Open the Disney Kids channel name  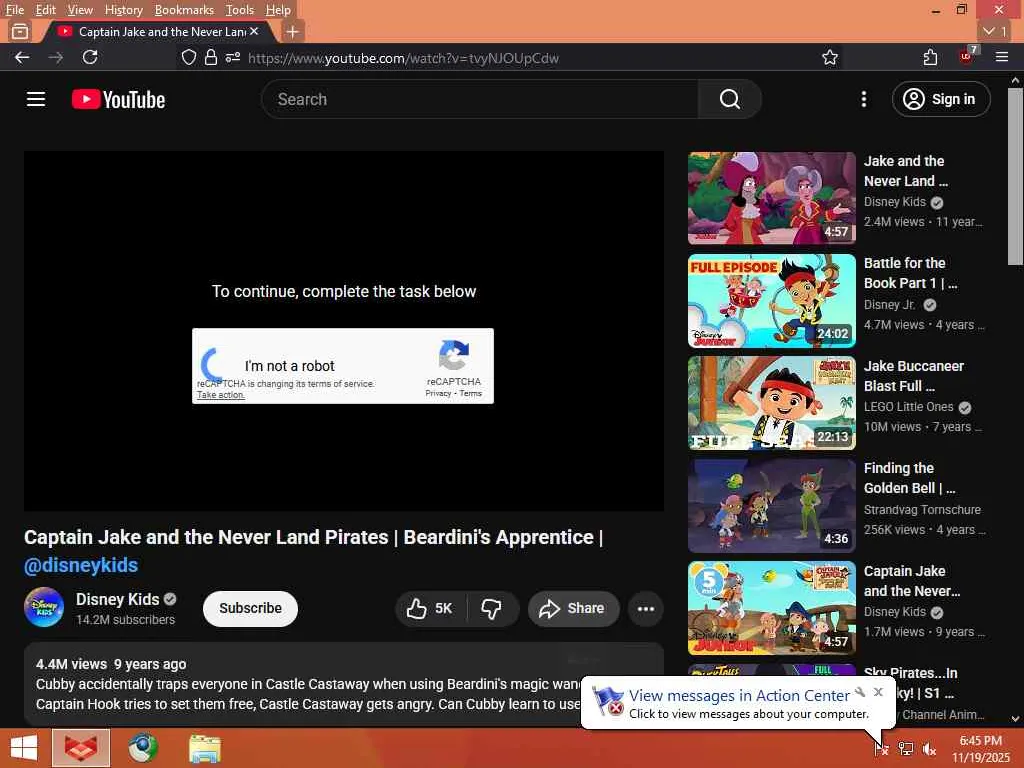pos(118,600)
